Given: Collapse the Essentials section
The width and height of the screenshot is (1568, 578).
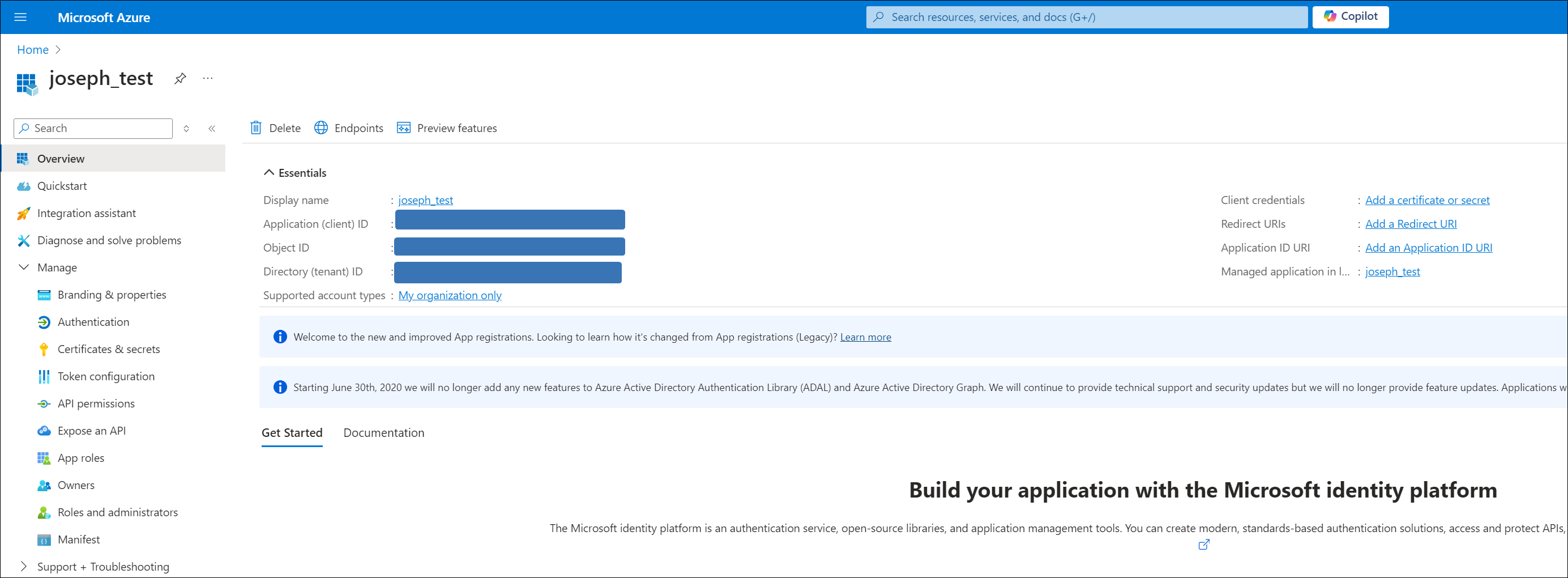Looking at the screenshot, I should [x=268, y=173].
